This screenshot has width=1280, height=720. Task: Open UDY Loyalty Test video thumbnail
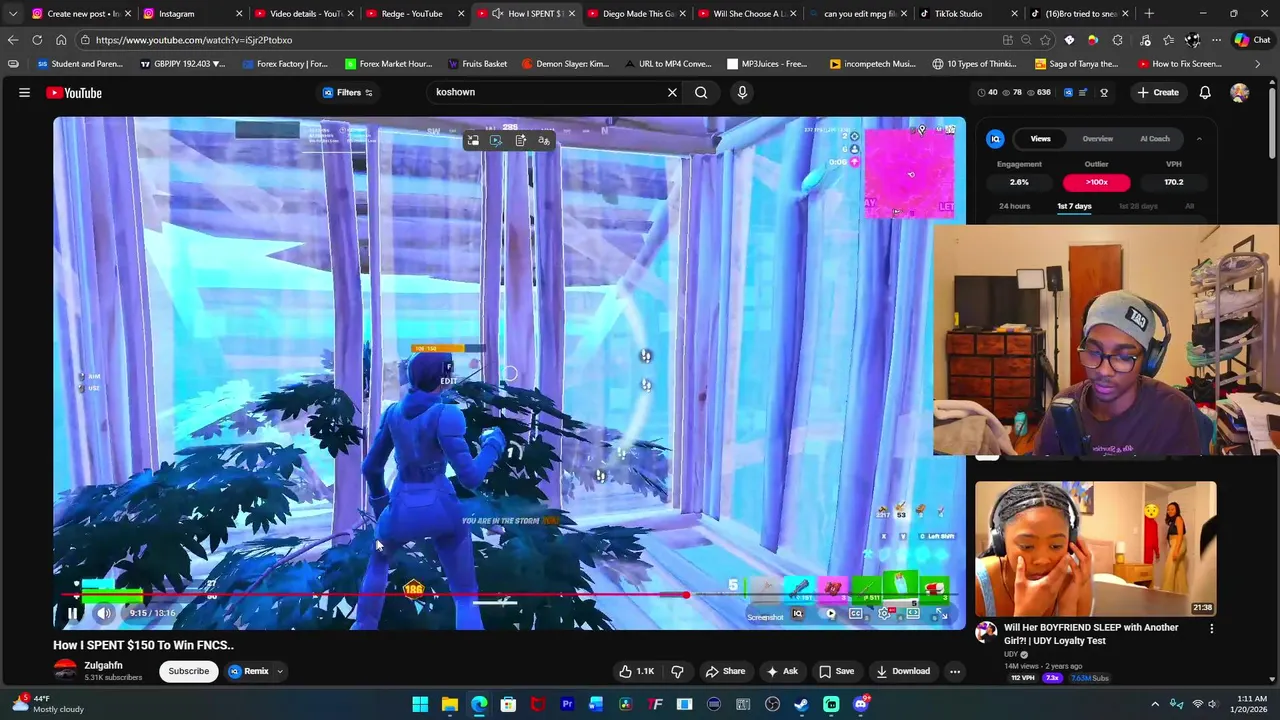coord(1096,549)
